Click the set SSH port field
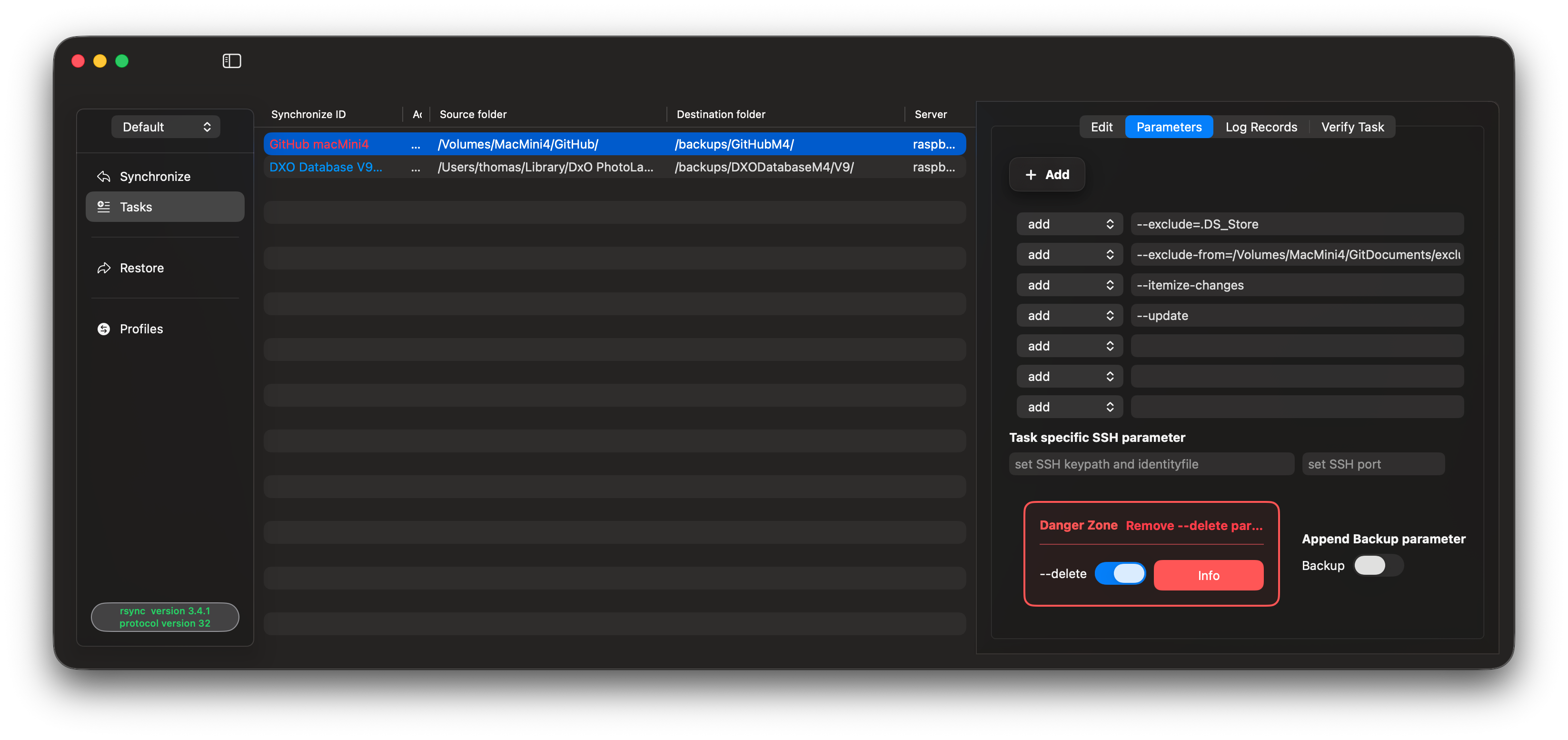 pyautogui.click(x=1373, y=464)
